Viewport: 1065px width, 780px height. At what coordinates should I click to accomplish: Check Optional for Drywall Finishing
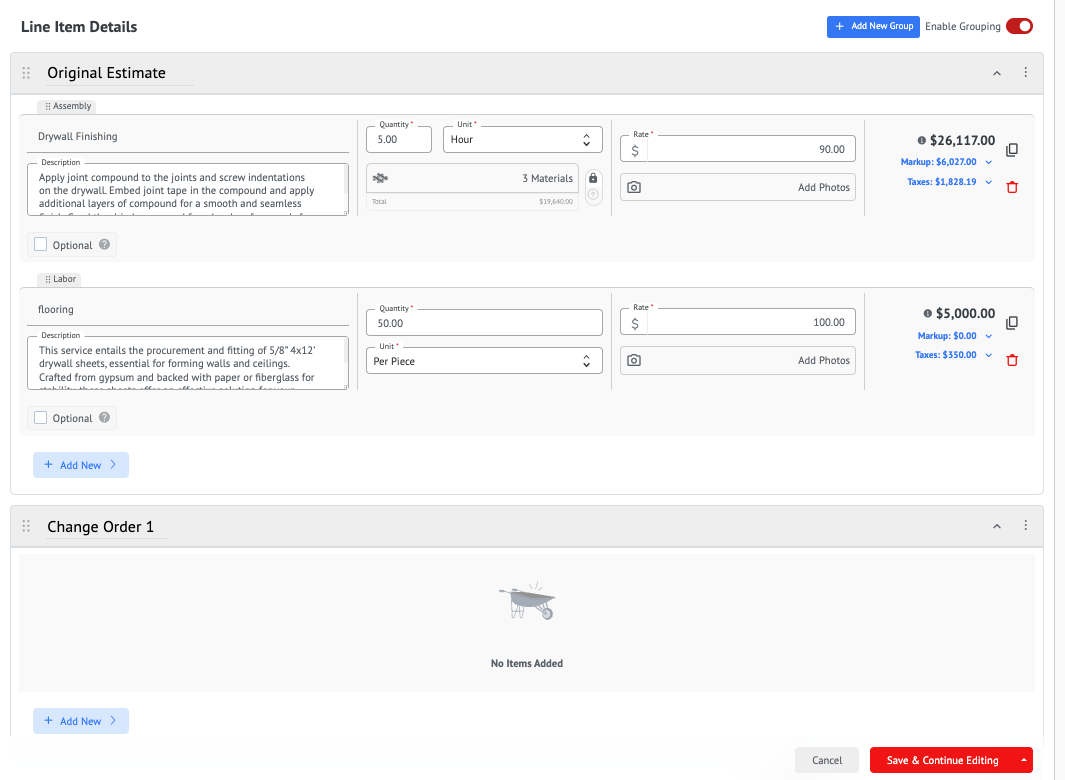[41, 245]
